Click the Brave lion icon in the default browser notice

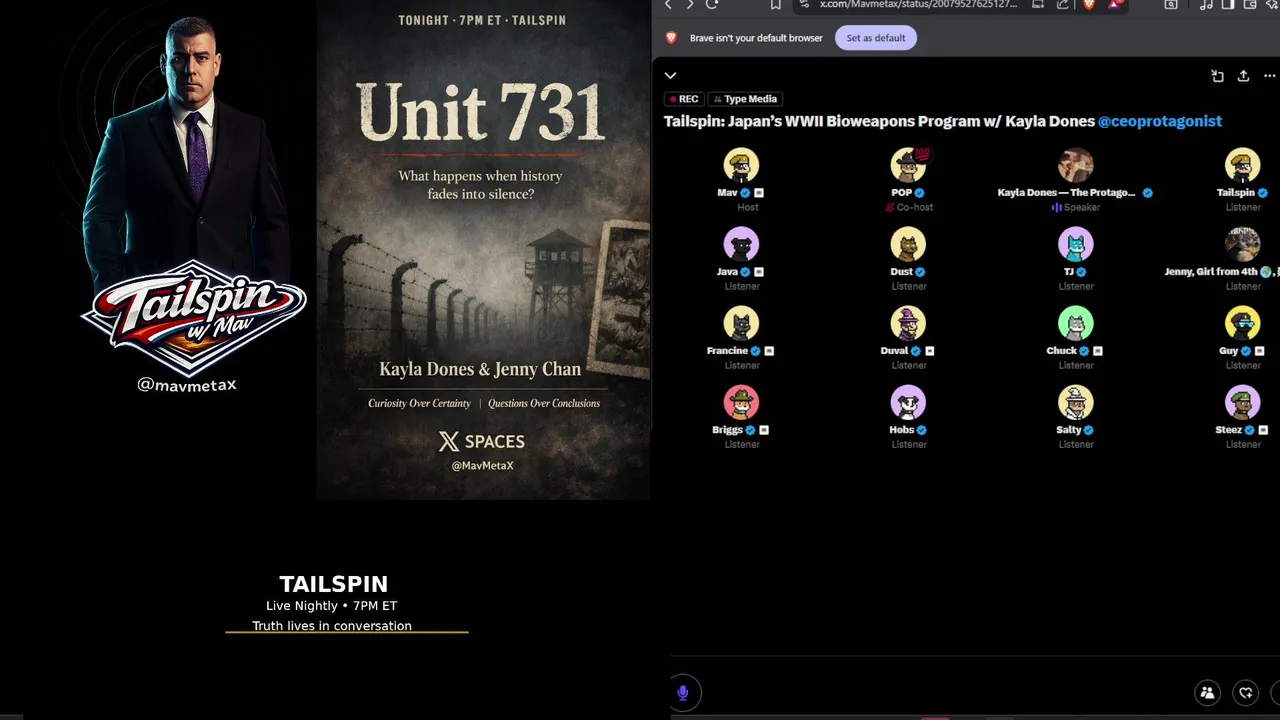[x=671, y=38]
